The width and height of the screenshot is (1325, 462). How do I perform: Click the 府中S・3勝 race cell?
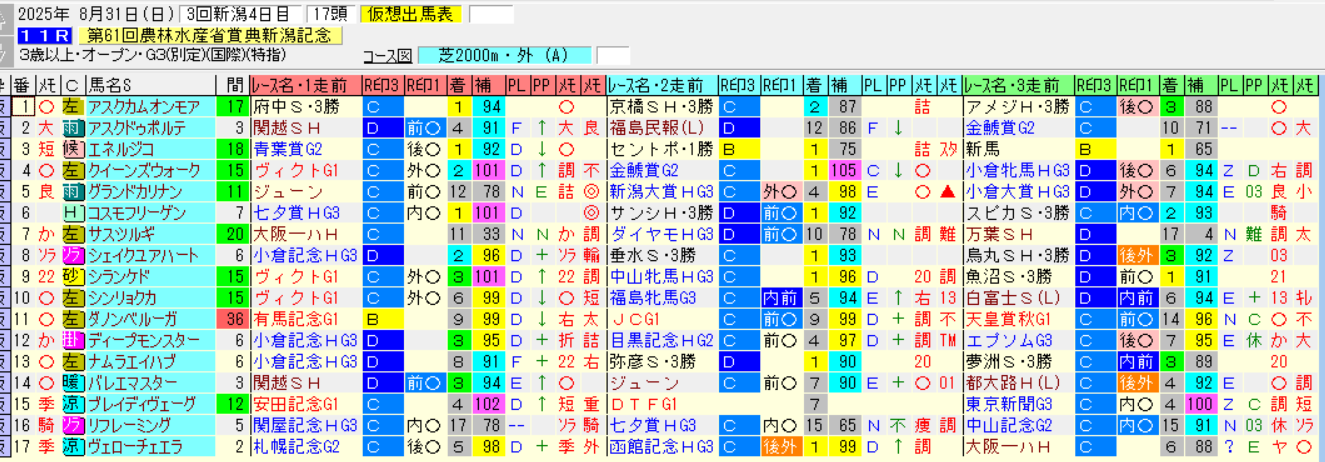tap(305, 106)
